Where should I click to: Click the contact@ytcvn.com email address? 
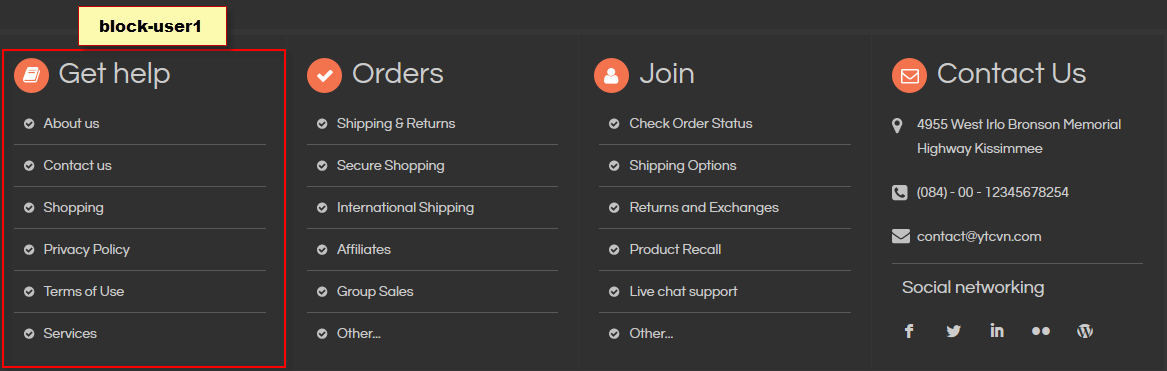pyautogui.click(x=979, y=237)
